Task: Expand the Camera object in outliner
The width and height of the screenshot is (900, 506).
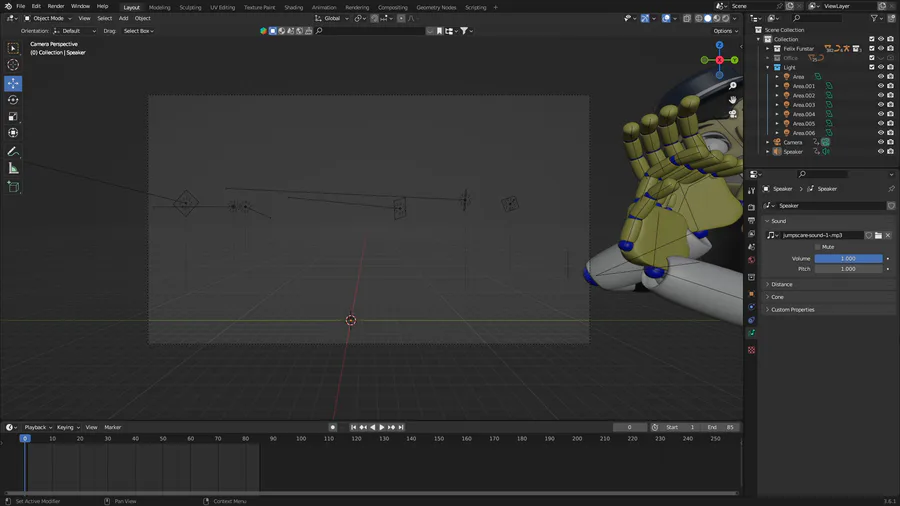Action: [x=768, y=142]
